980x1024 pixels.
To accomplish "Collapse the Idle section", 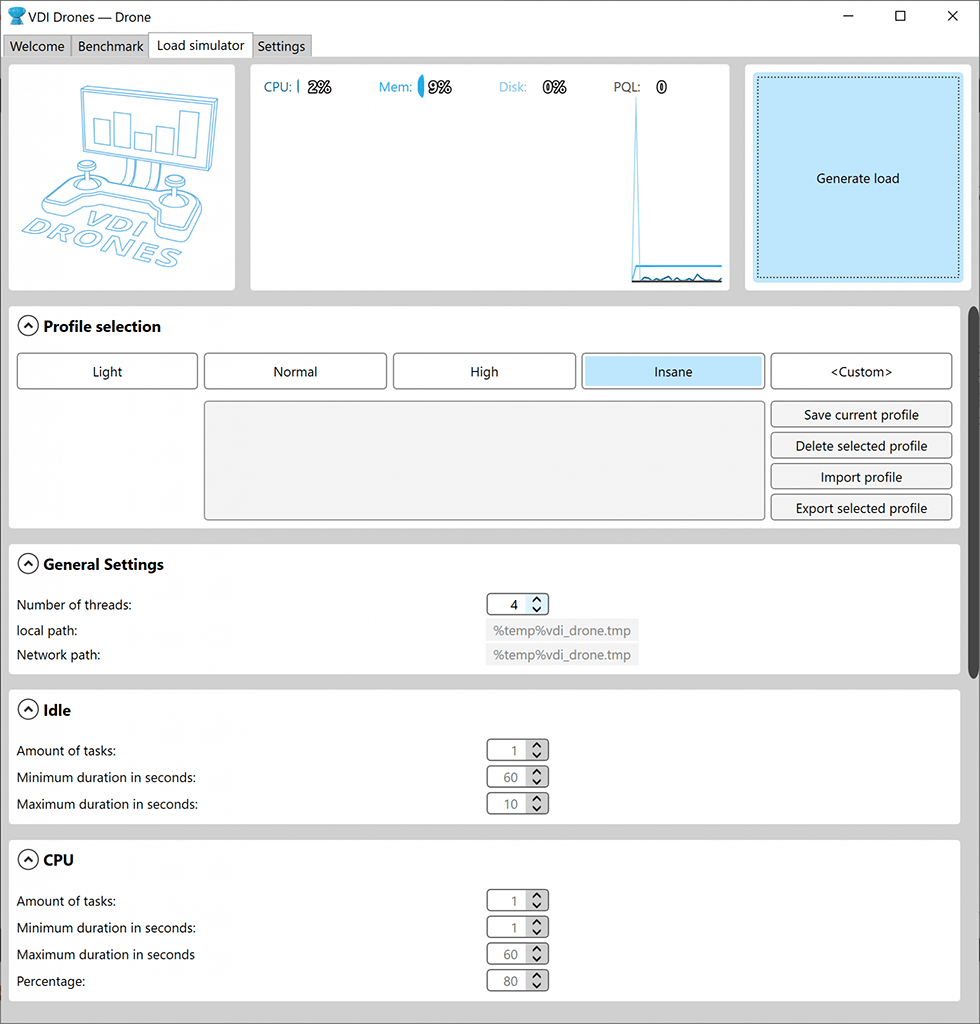I will pos(28,709).
